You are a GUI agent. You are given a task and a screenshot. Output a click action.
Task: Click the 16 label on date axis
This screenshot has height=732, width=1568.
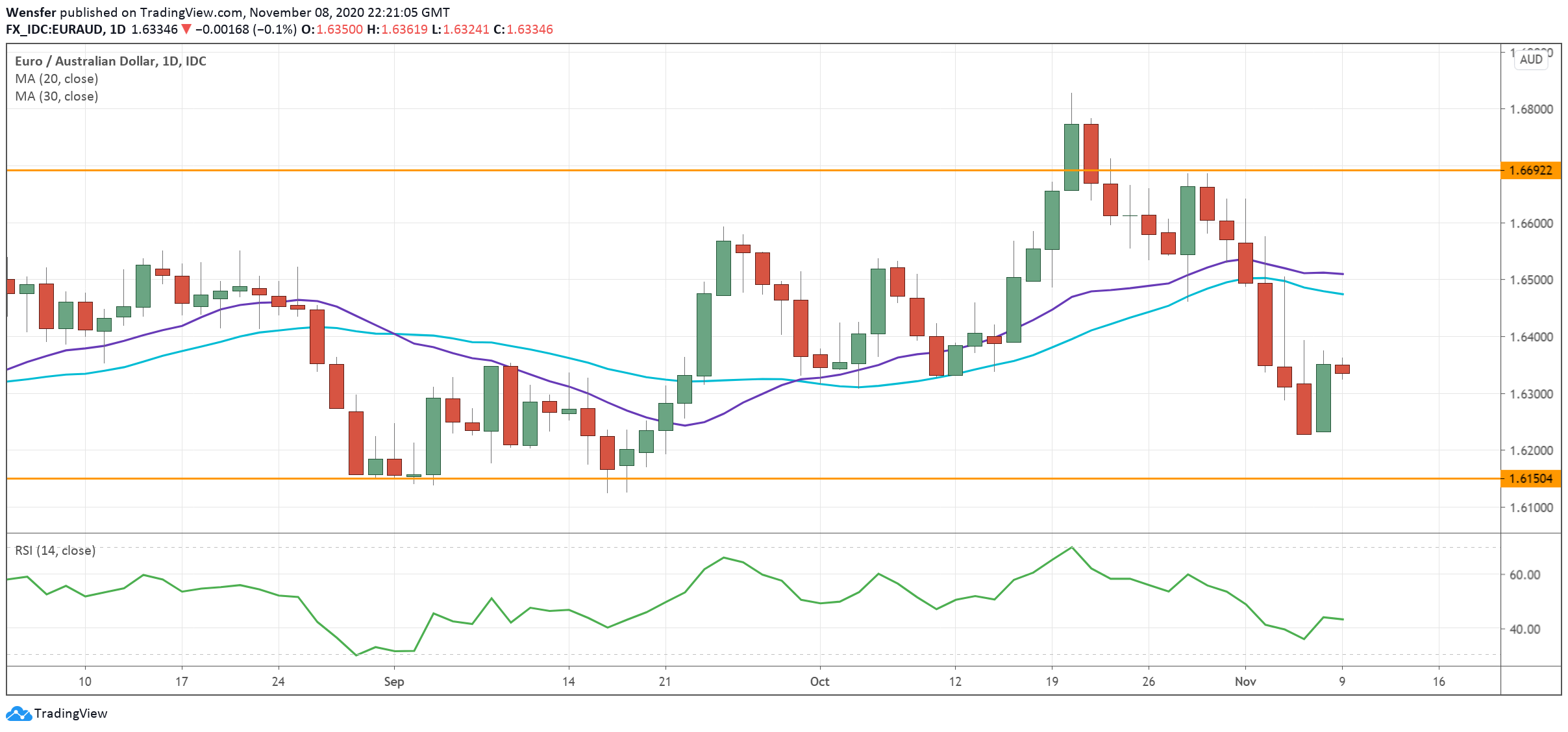point(1439,681)
